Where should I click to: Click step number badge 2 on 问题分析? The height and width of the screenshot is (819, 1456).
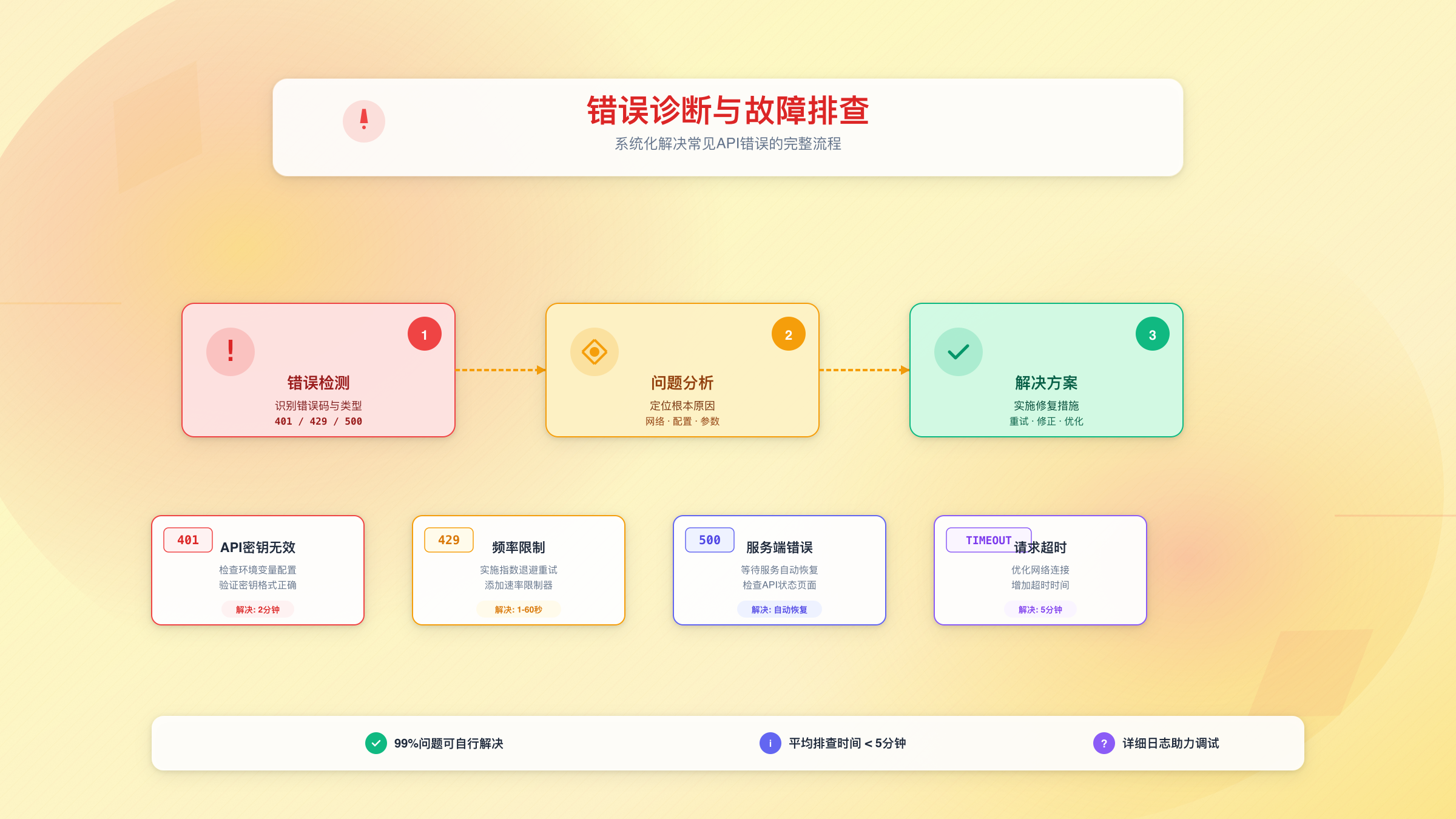point(789,333)
